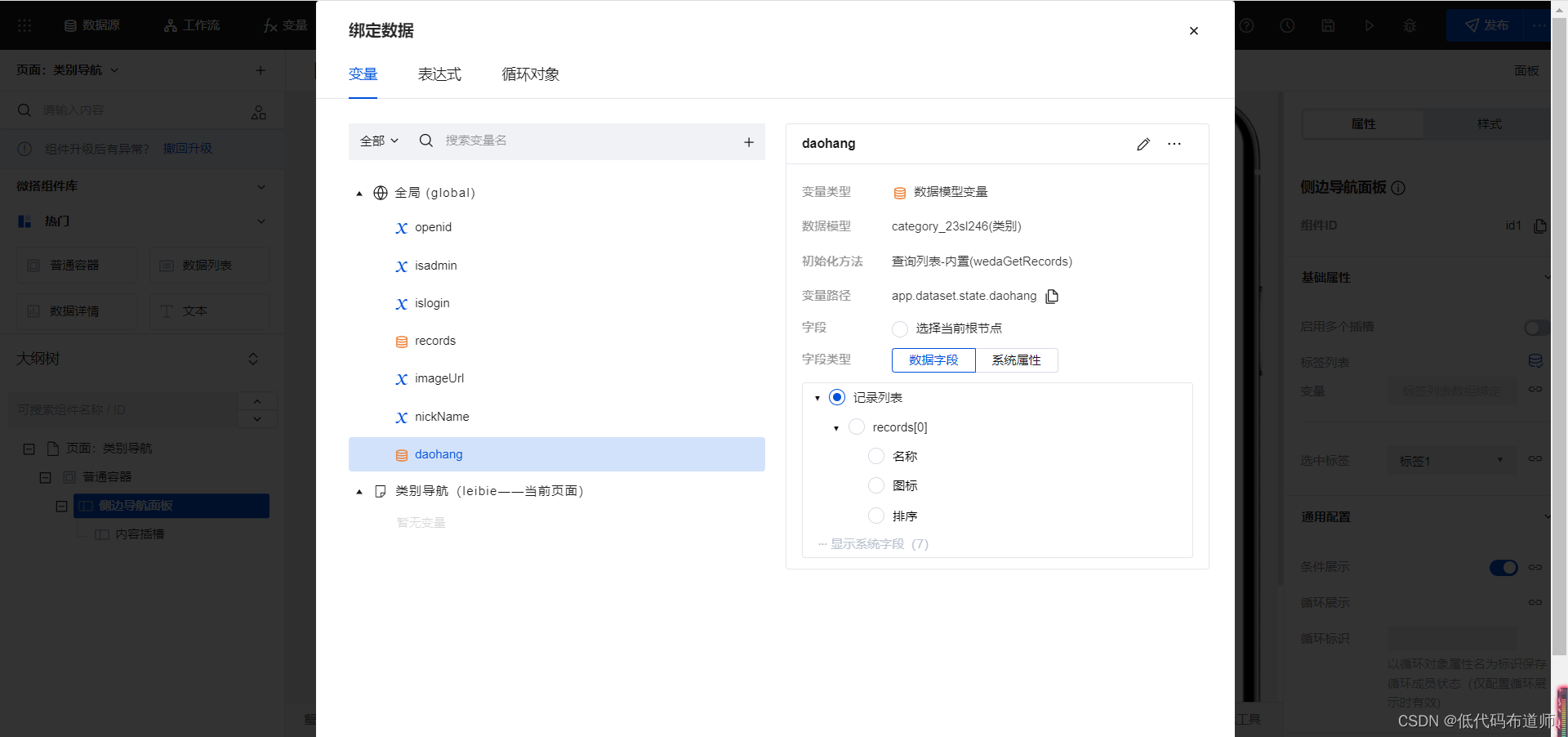The height and width of the screenshot is (737, 1568).
Task: Open the history clock icon
Action: (x=1287, y=25)
